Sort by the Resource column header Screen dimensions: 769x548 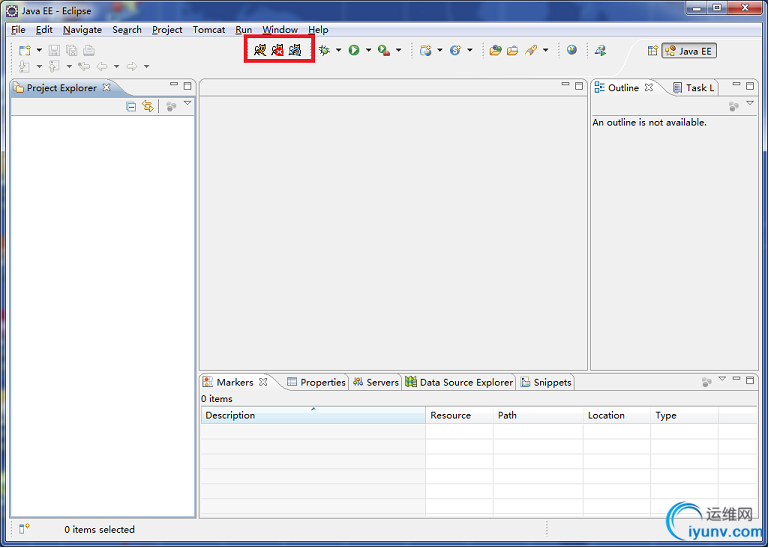(459, 415)
